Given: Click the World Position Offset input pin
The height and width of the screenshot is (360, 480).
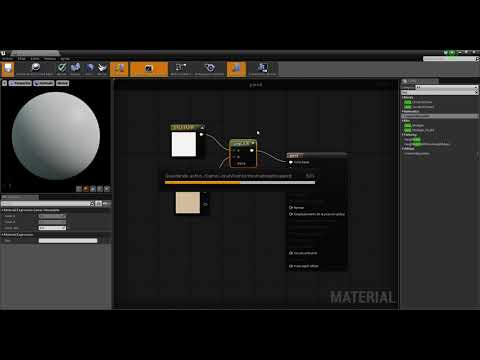Looking at the screenshot, I should [291, 214].
